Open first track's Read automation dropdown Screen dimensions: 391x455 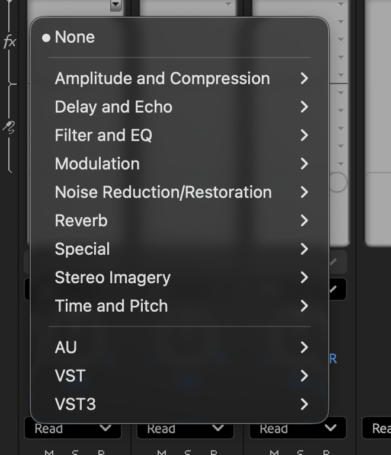73,428
